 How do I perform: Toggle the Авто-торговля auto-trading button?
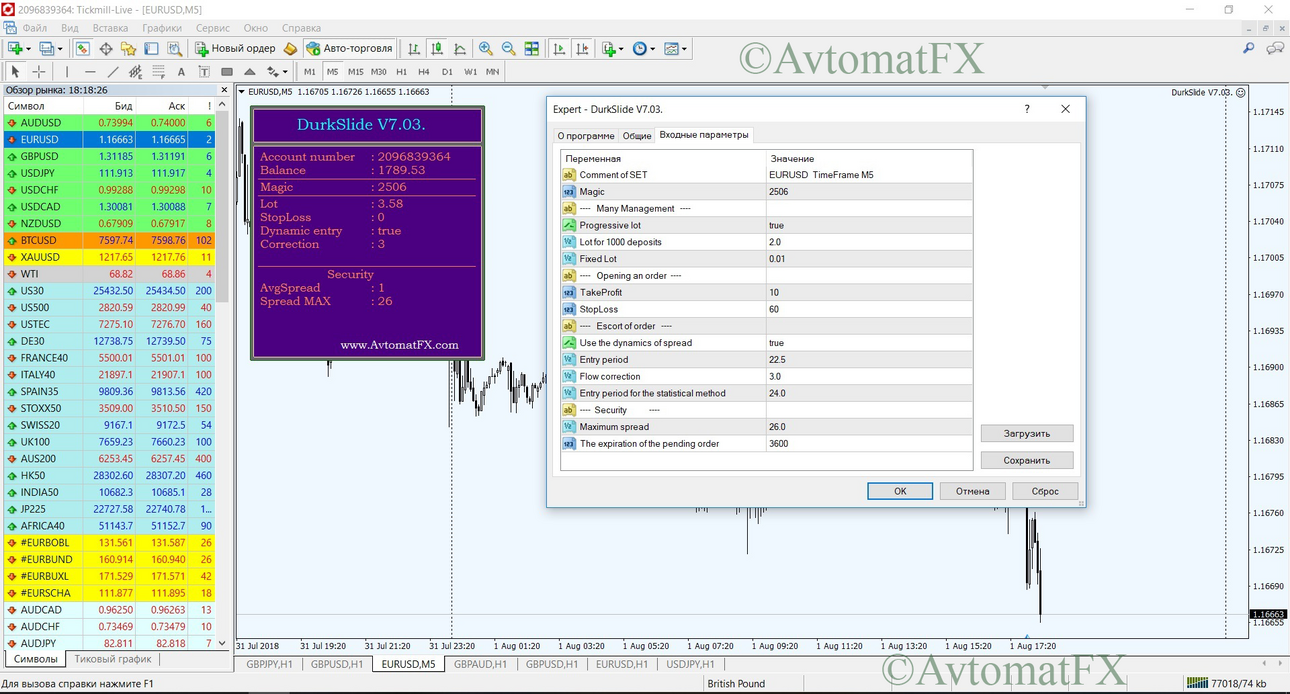click(x=350, y=48)
